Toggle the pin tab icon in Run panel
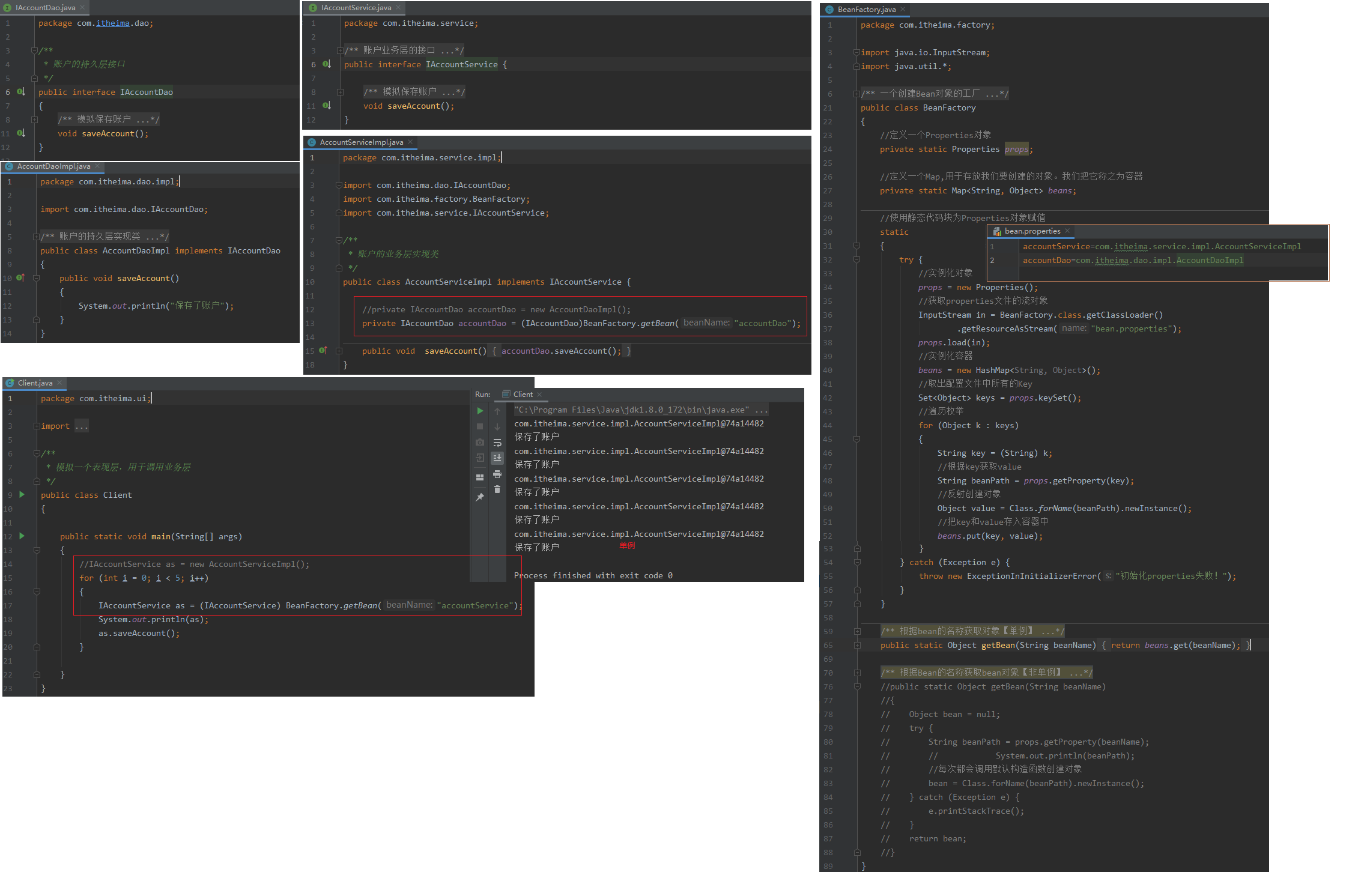 click(x=480, y=497)
